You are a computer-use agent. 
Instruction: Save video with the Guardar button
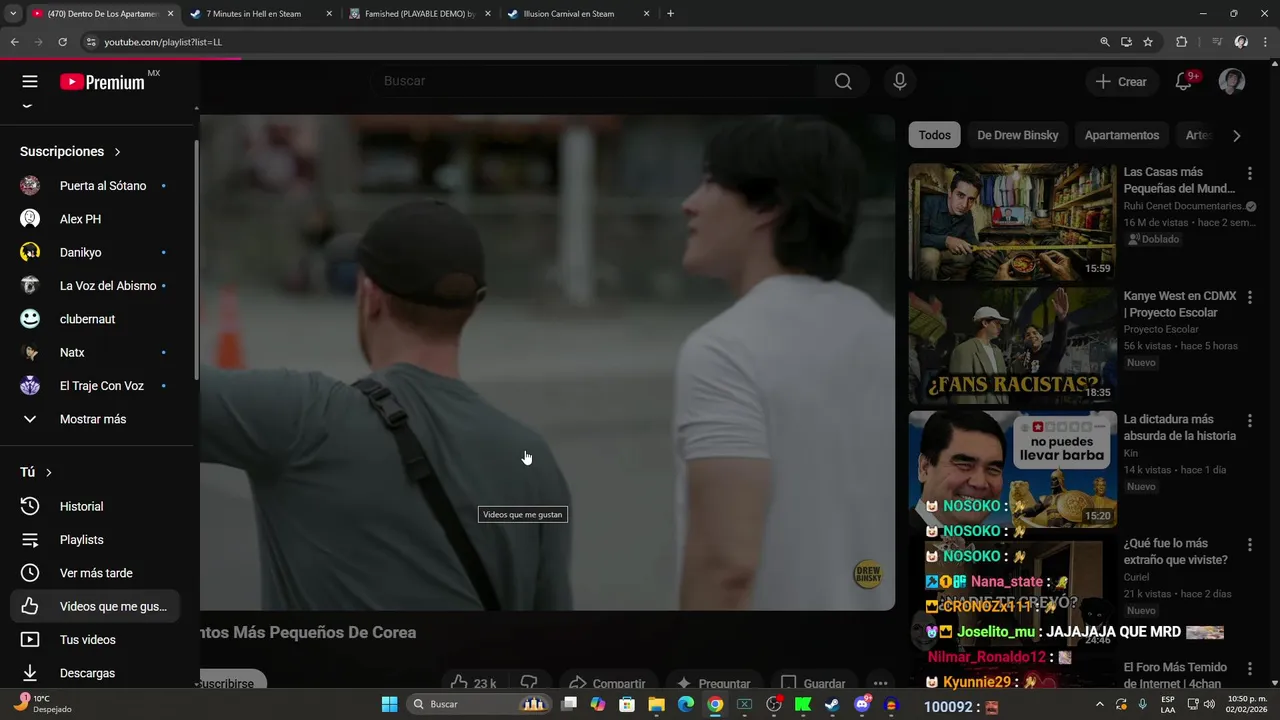click(x=812, y=683)
